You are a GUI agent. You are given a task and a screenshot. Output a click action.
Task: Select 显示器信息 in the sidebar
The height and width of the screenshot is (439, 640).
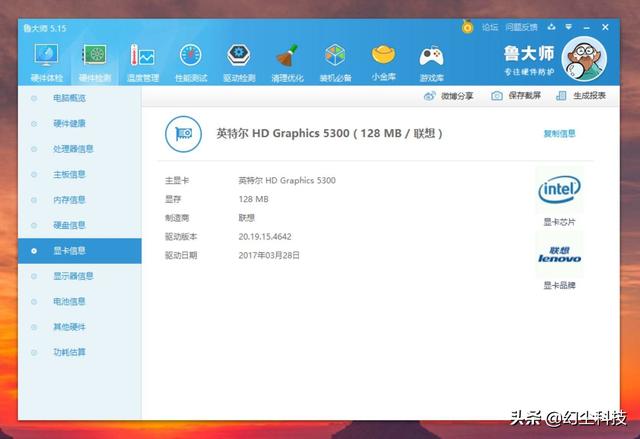(x=80, y=276)
